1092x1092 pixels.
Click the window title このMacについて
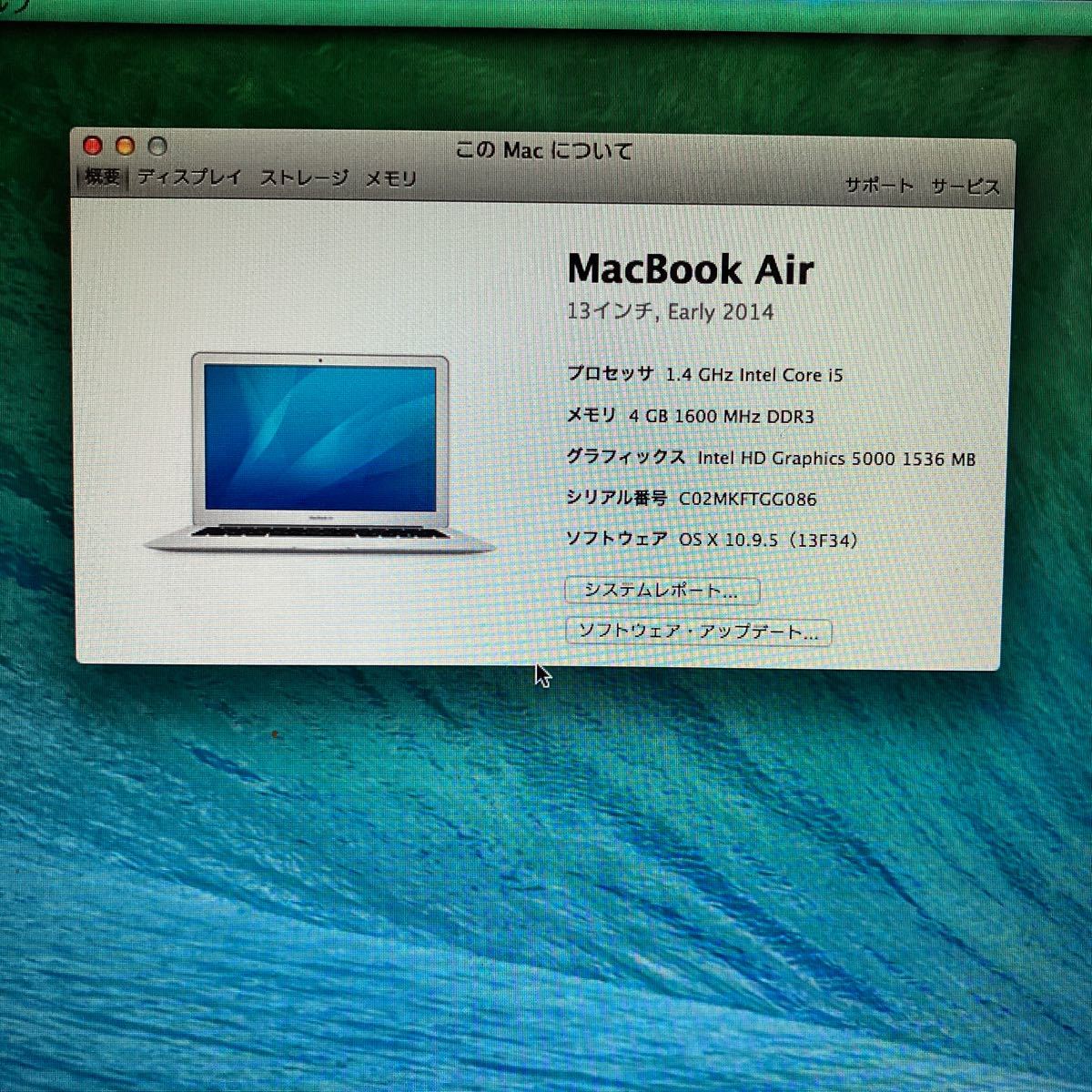pyautogui.click(x=543, y=150)
